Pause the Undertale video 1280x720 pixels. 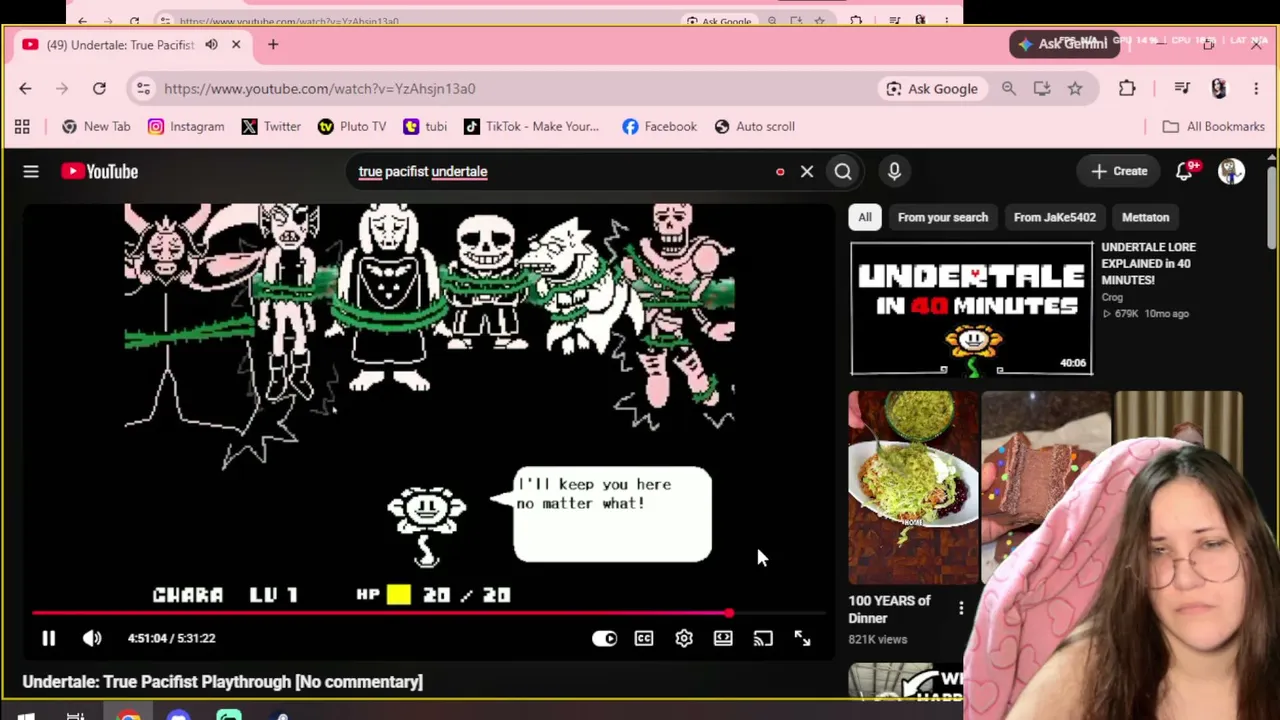click(x=48, y=638)
